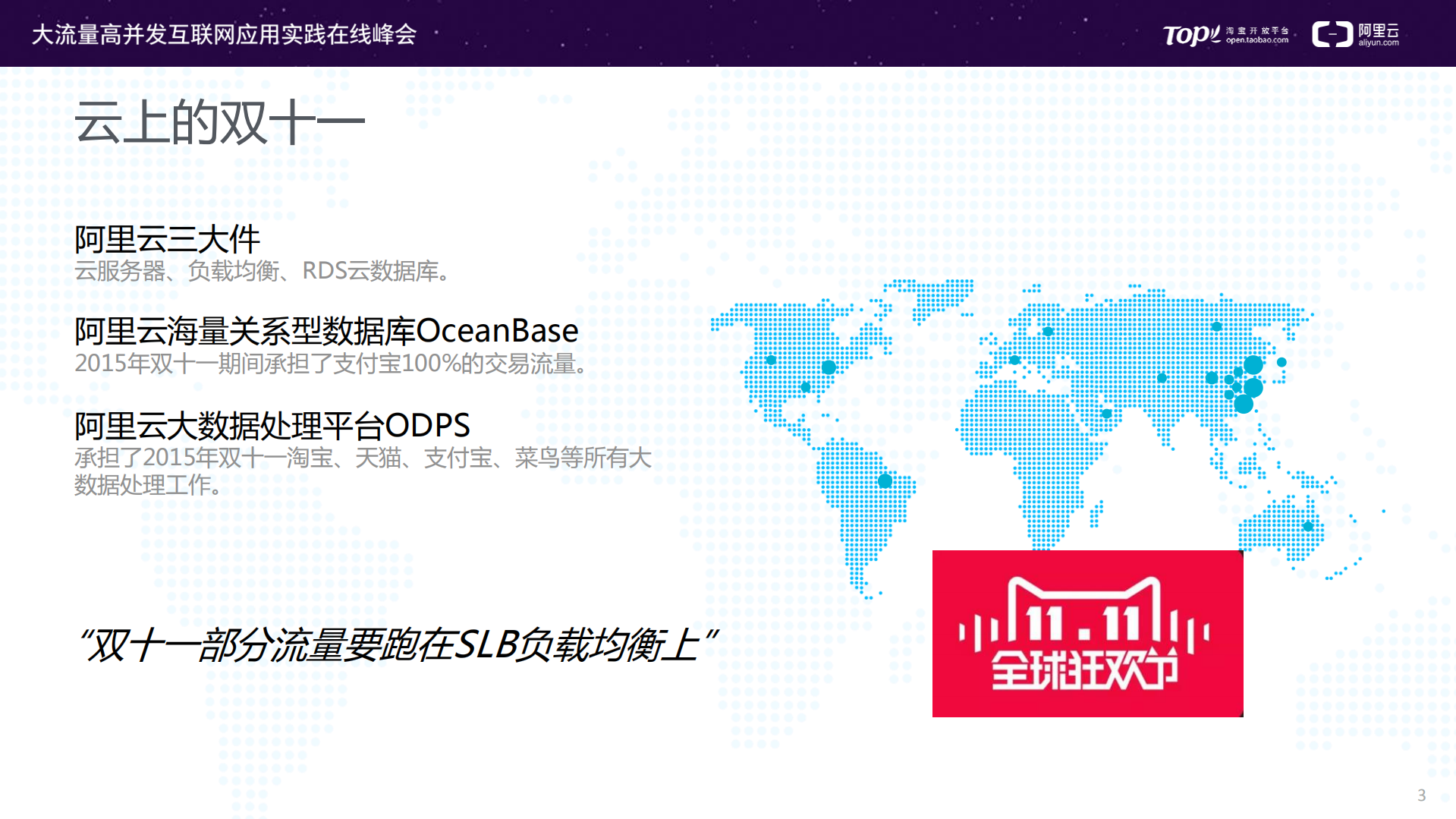Click the TOP open.taobao.com logo
This screenshot has height=819, width=1456.
tap(1227, 33)
